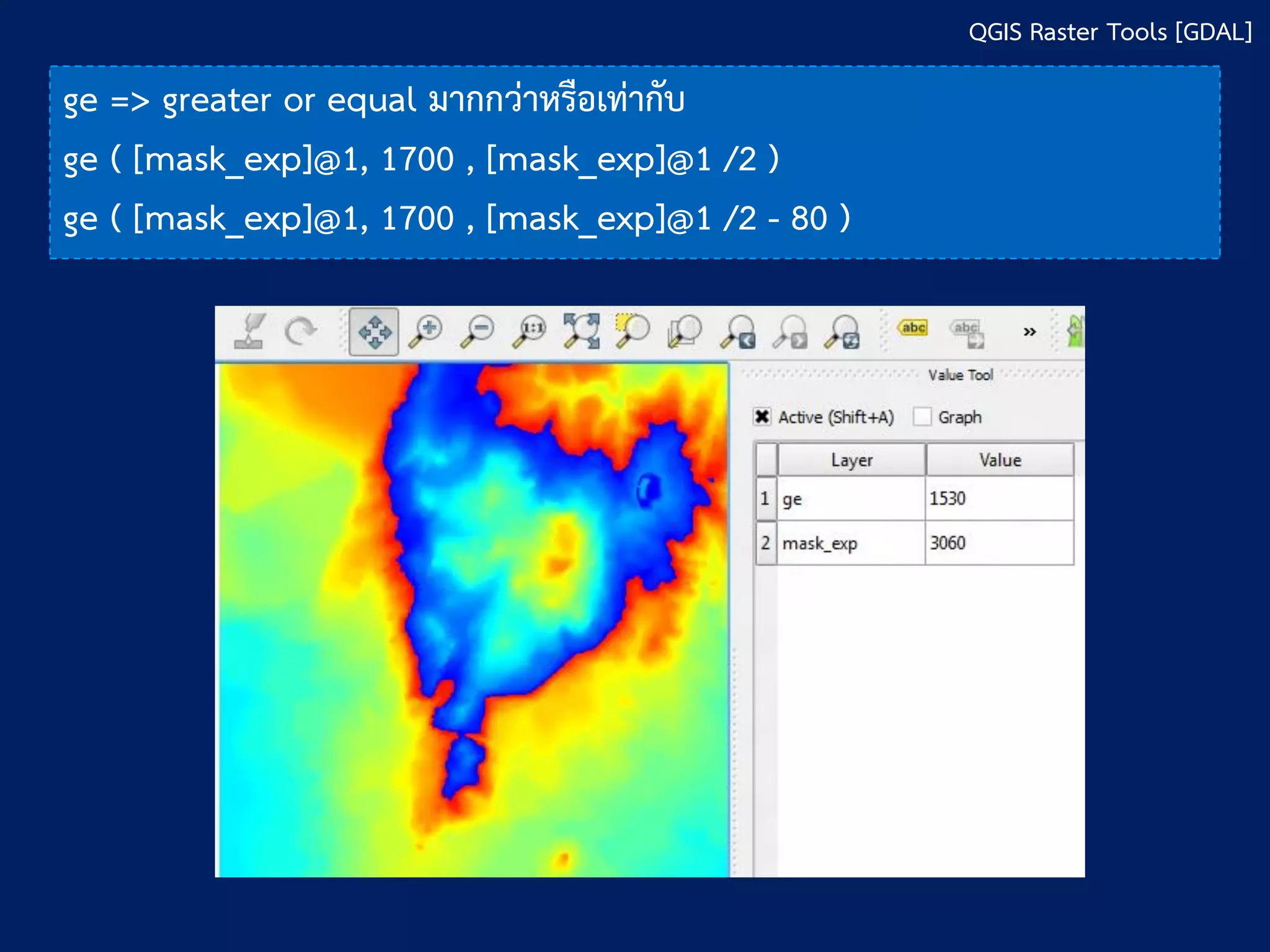This screenshot has height=952, width=1270.
Task: Click the partially visible green icon
Action: [1076, 331]
